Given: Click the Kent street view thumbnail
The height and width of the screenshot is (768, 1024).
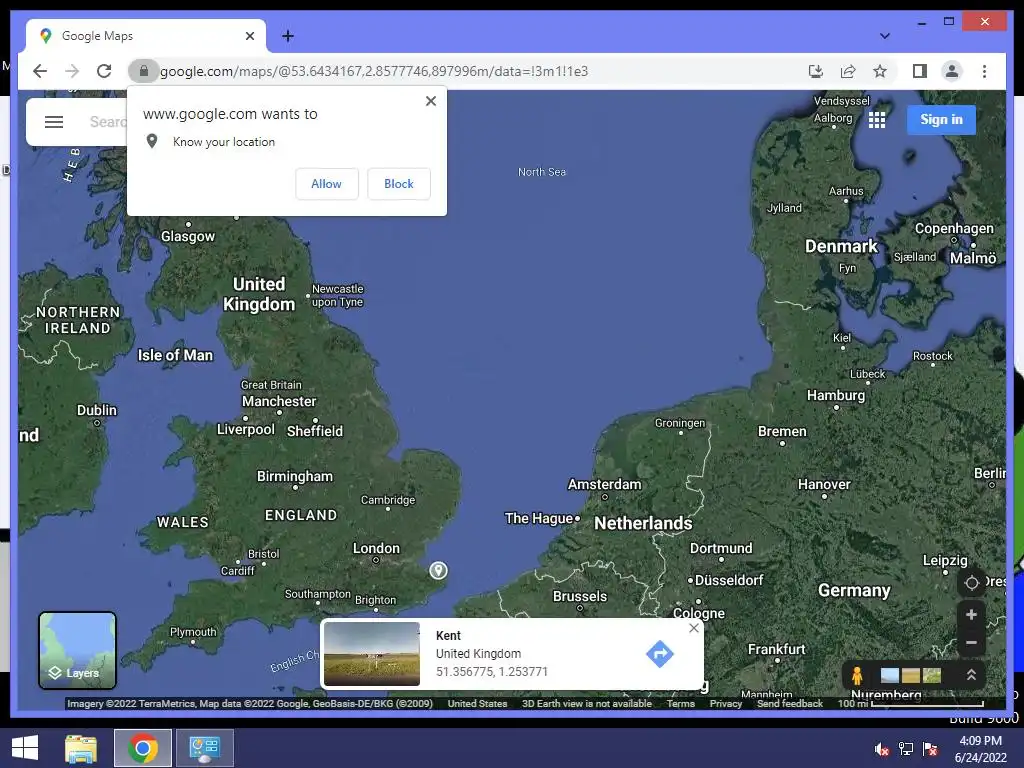Looking at the screenshot, I should click(372, 654).
